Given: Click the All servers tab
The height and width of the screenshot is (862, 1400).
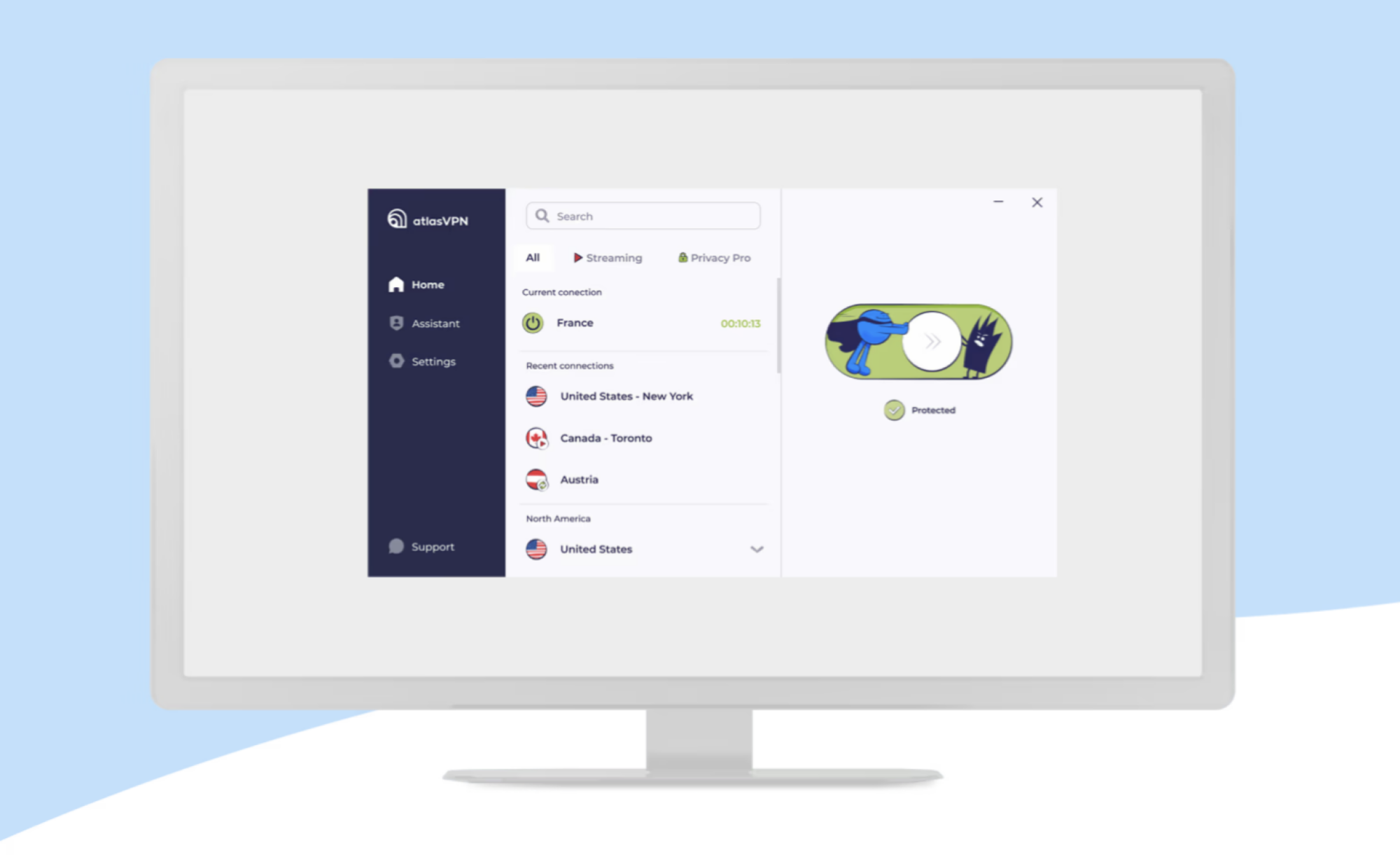Looking at the screenshot, I should click(534, 257).
